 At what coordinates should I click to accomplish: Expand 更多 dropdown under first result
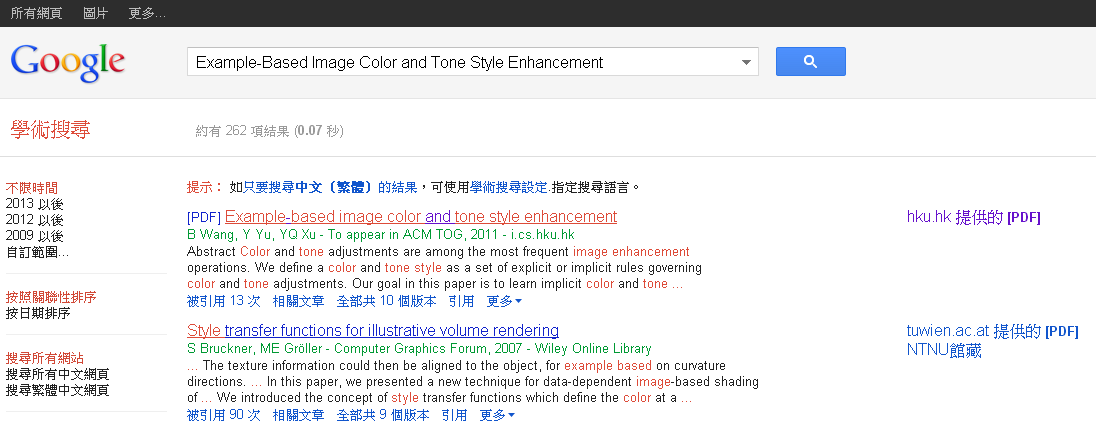click(x=503, y=301)
